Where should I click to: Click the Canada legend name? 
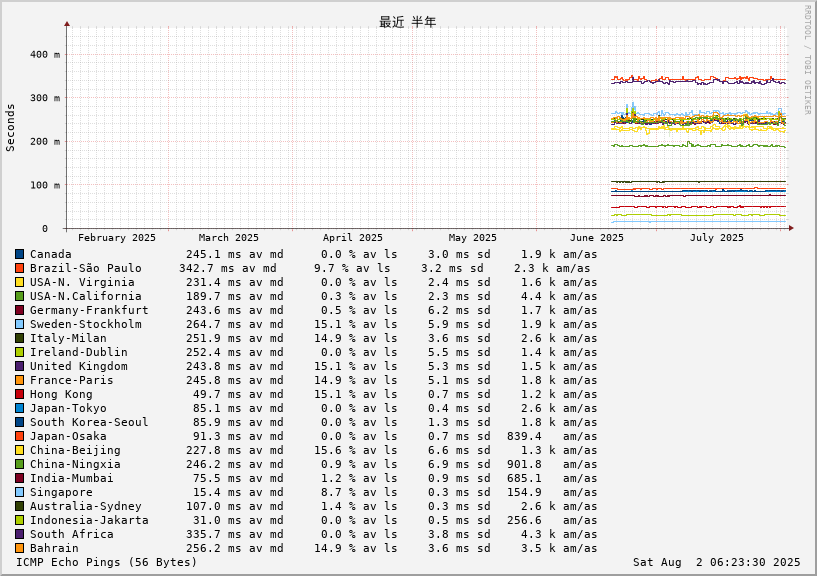coord(51,254)
